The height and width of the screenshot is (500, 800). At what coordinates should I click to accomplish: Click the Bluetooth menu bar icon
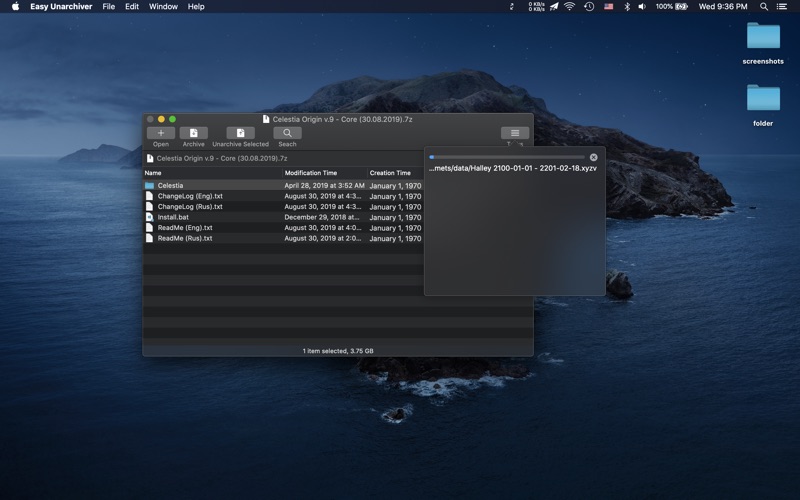[x=627, y=7]
